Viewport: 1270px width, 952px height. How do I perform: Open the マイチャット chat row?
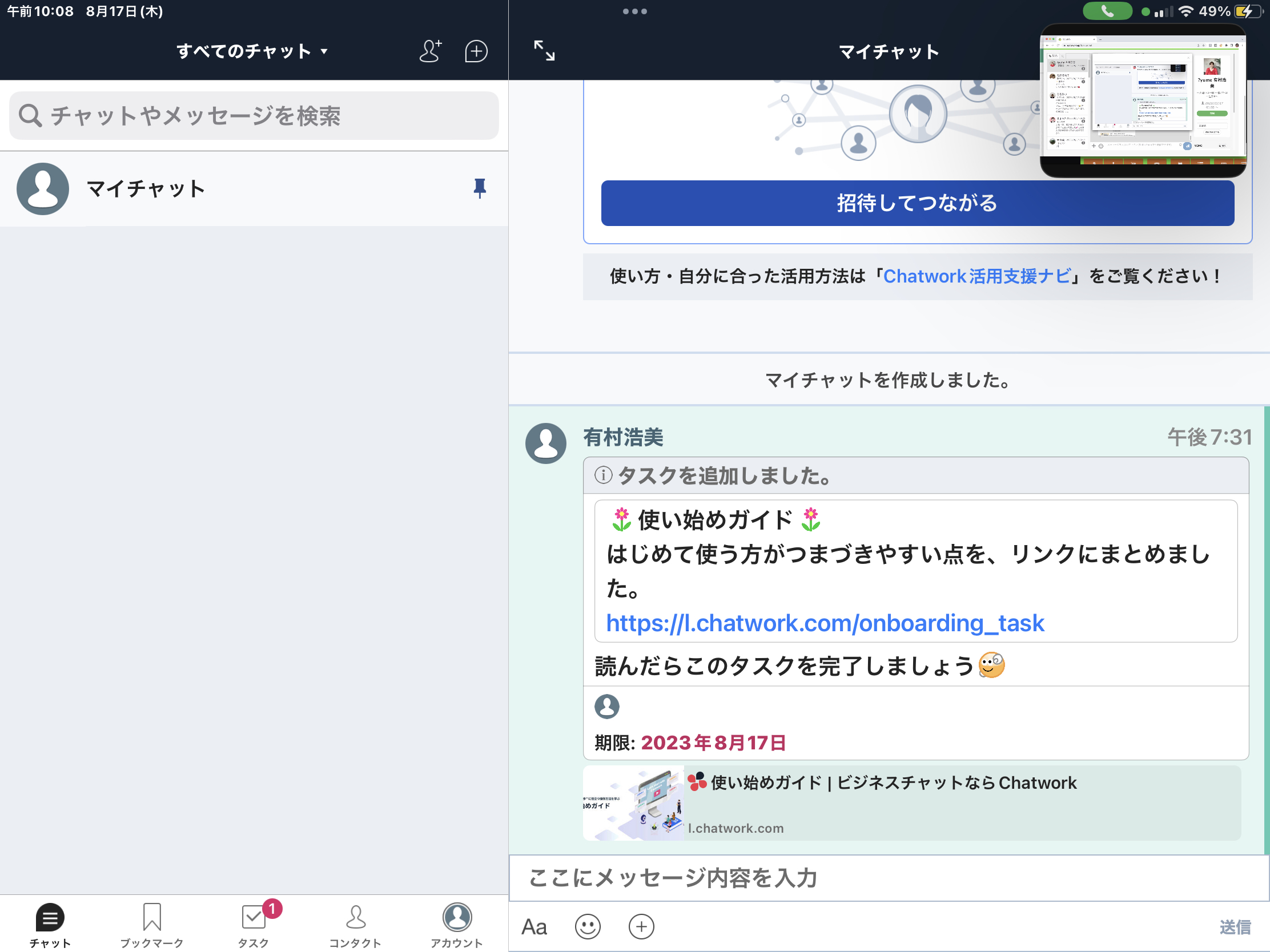(x=254, y=189)
